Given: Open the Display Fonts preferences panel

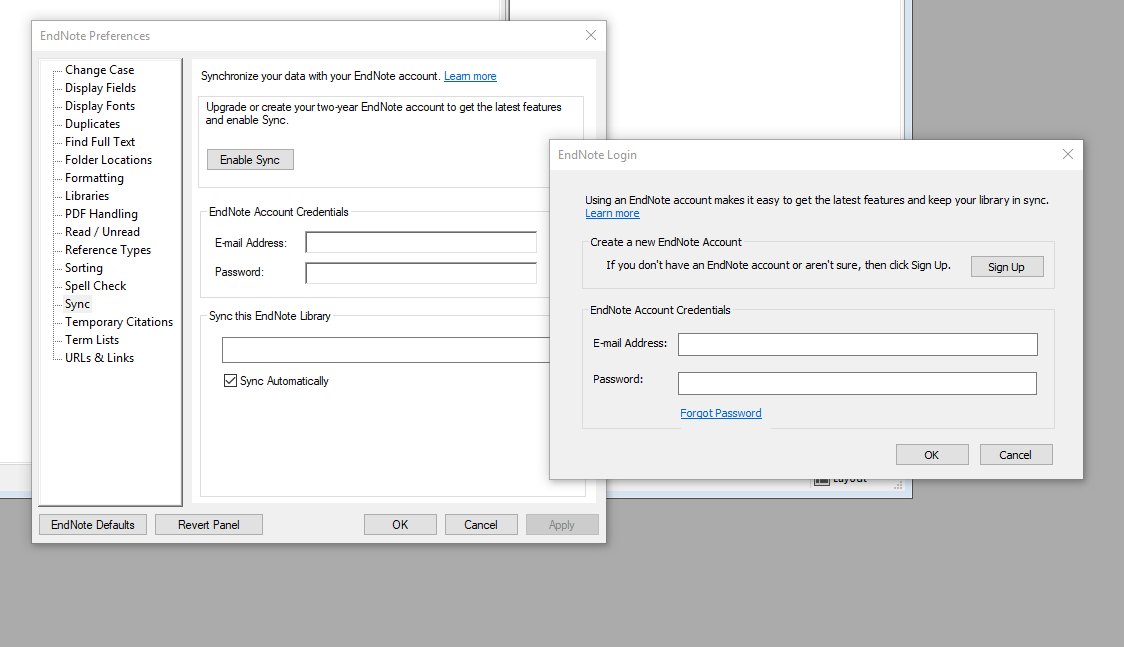Looking at the screenshot, I should [100, 106].
